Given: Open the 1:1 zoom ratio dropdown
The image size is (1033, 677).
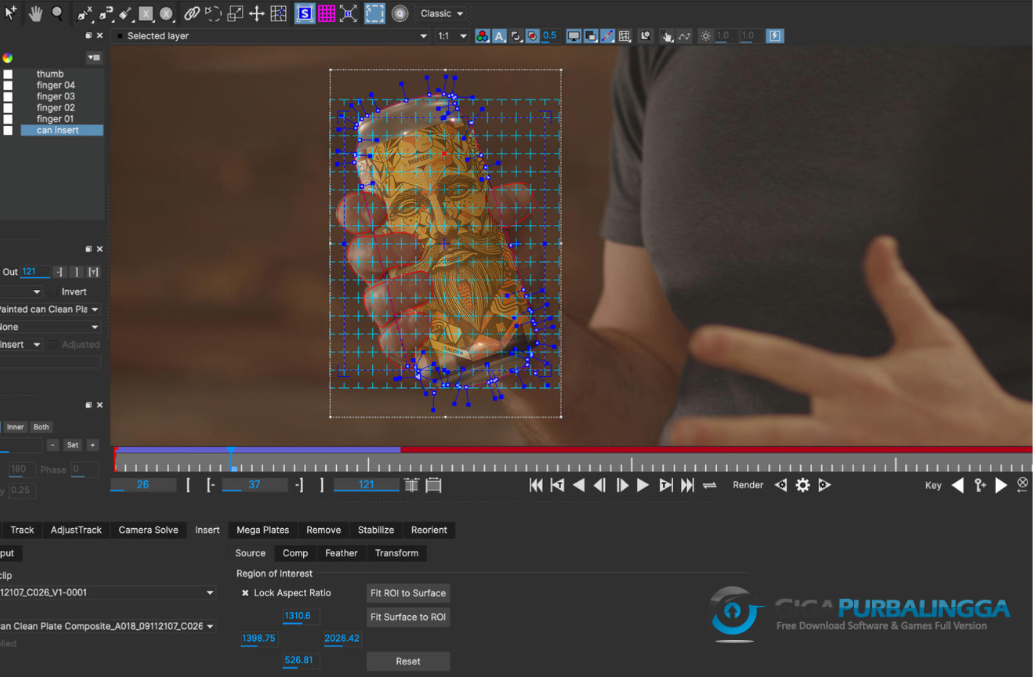Looking at the screenshot, I should coord(453,36).
